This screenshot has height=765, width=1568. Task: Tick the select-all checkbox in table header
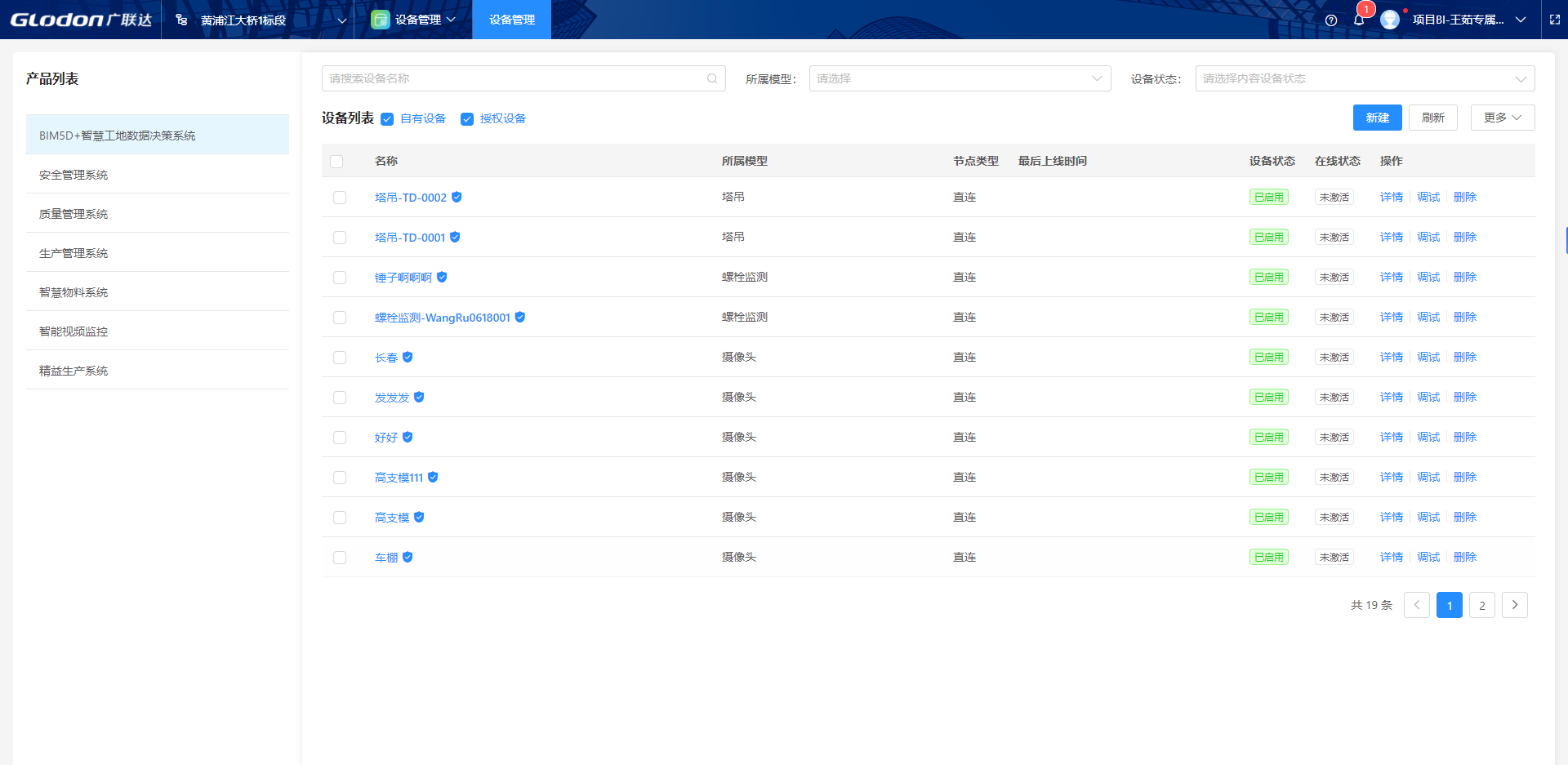[x=336, y=162]
